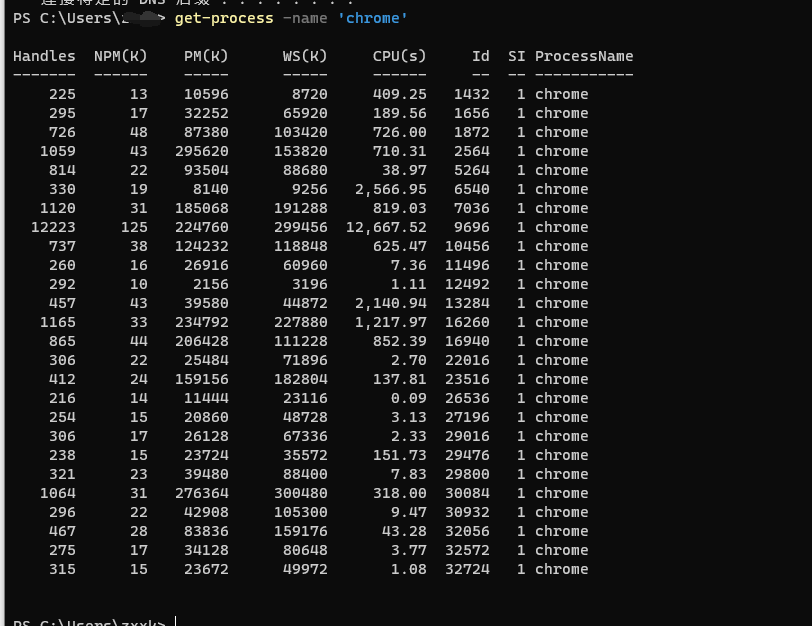The height and width of the screenshot is (626, 812).
Task: Click the CPU(s) column header
Action: tap(399, 56)
